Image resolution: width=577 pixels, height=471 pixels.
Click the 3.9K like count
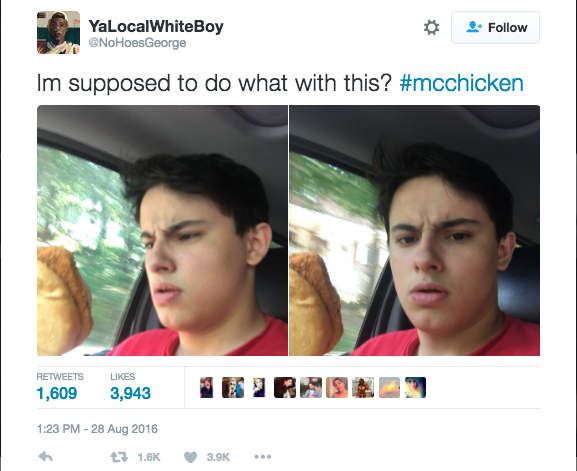point(218,457)
